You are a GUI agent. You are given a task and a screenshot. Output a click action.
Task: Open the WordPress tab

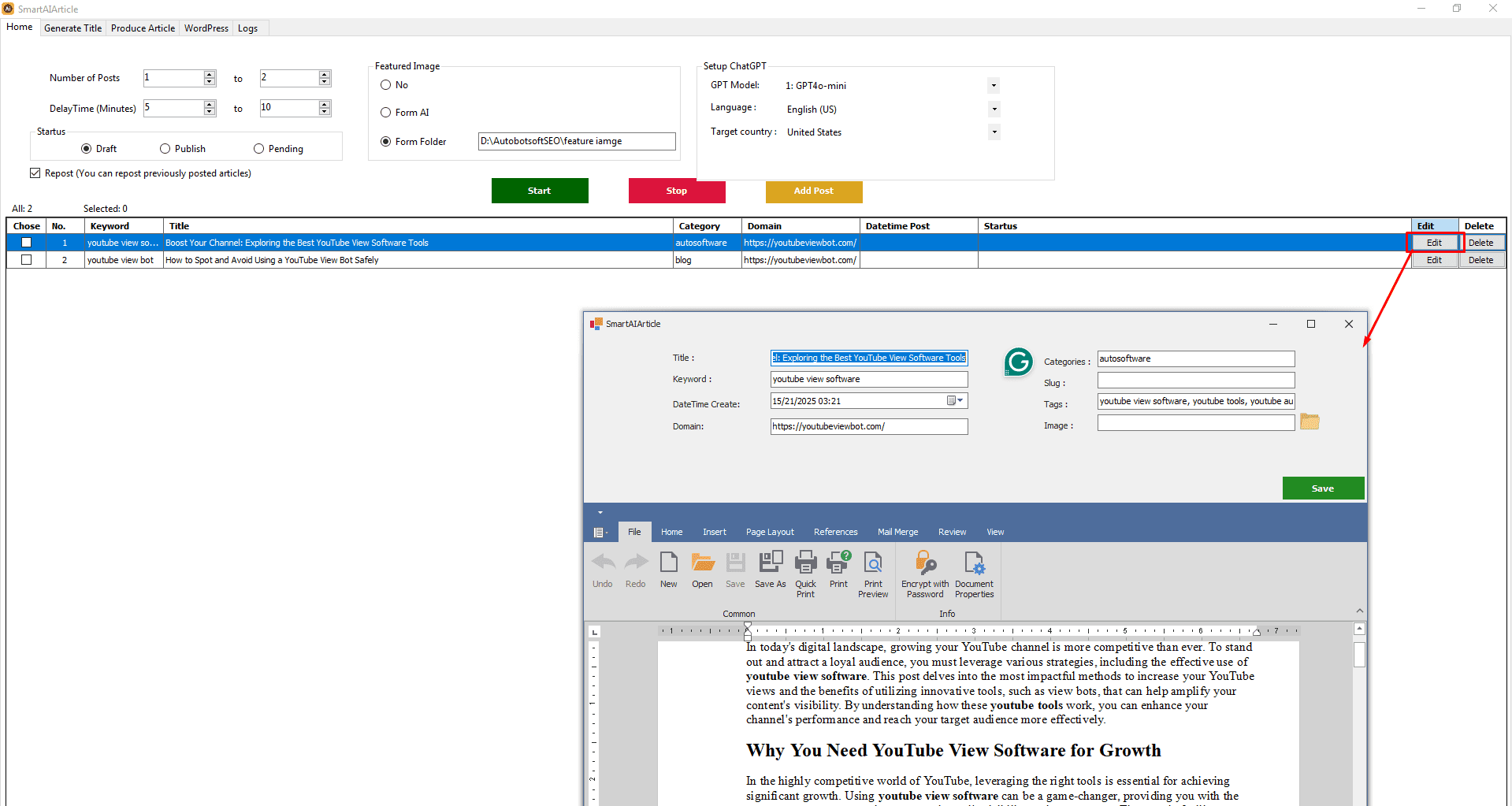[x=206, y=28]
